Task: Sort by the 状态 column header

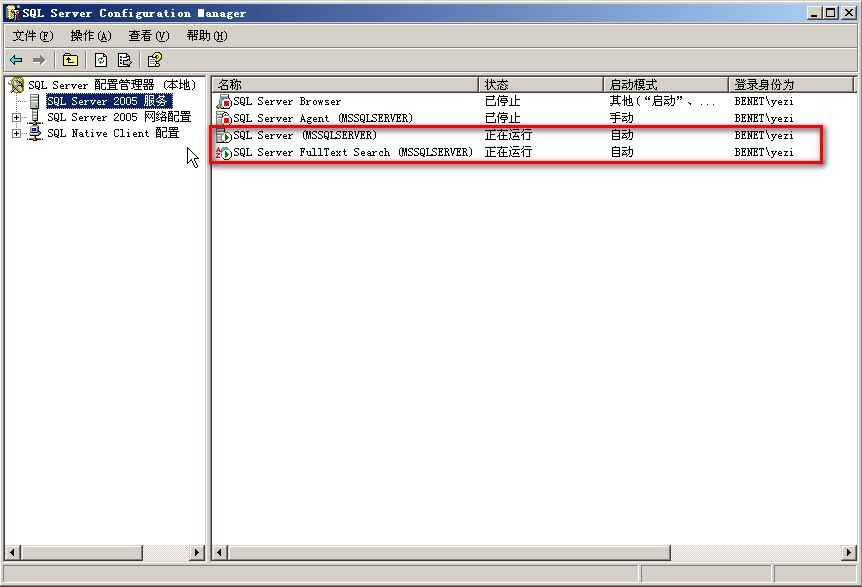Action: click(x=541, y=85)
